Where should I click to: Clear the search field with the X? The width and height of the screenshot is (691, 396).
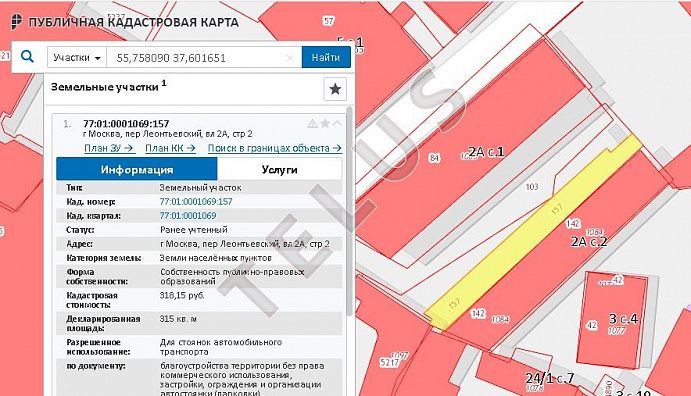click(x=290, y=58)
